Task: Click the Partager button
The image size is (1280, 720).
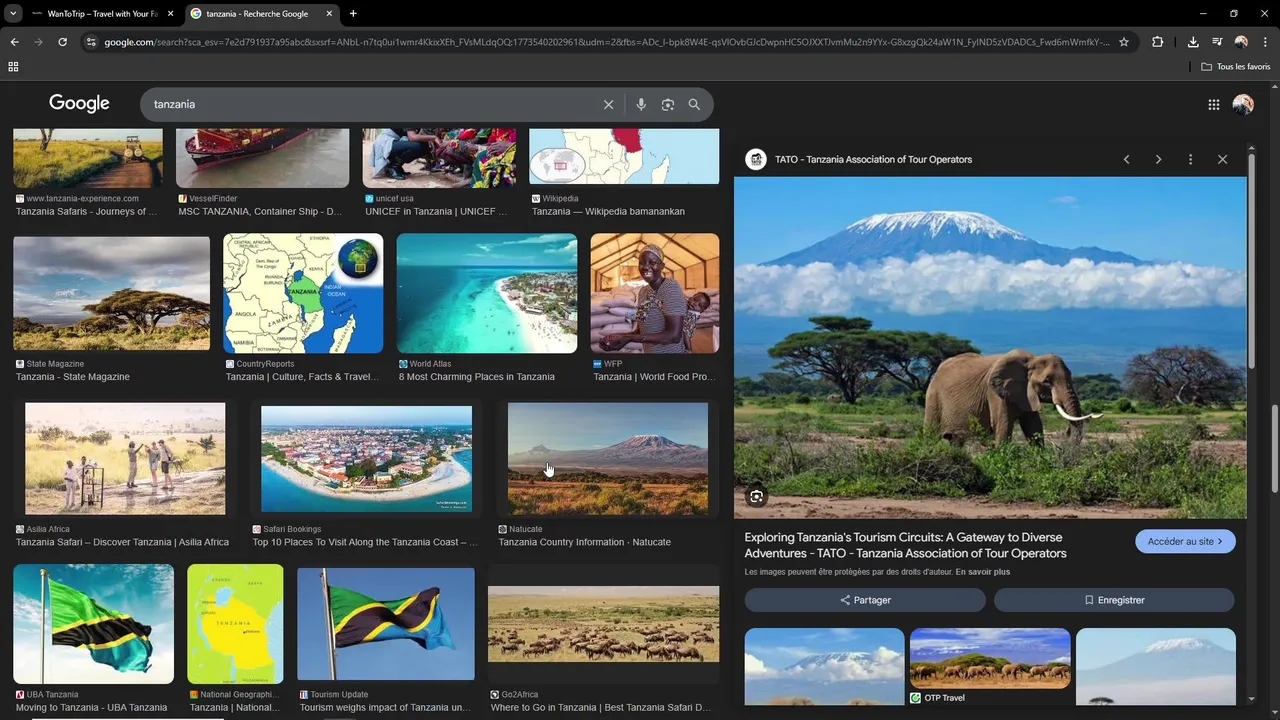Action: 865,600
